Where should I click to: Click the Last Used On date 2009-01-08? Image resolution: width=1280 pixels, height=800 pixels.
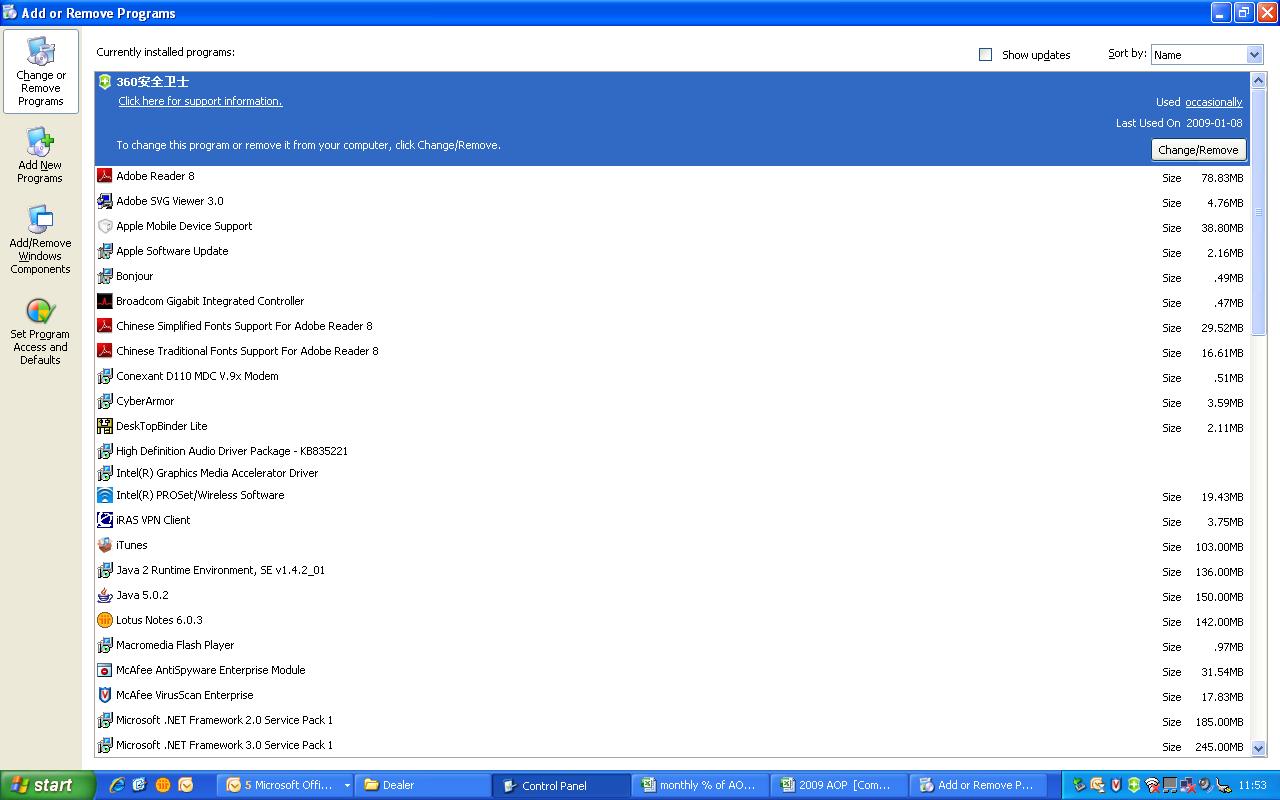click(1214, 123)
